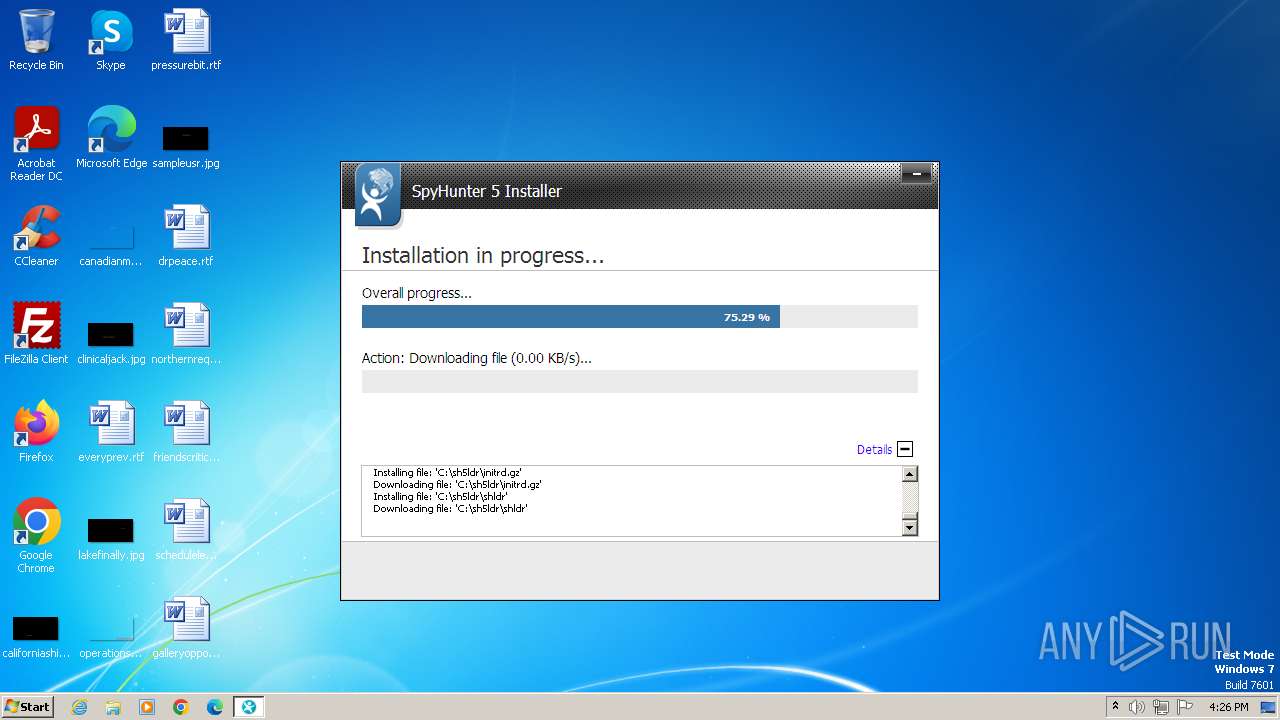Select the friendscritic... document icon
The height and width of the screenshot is (720, 1280).
186,432
